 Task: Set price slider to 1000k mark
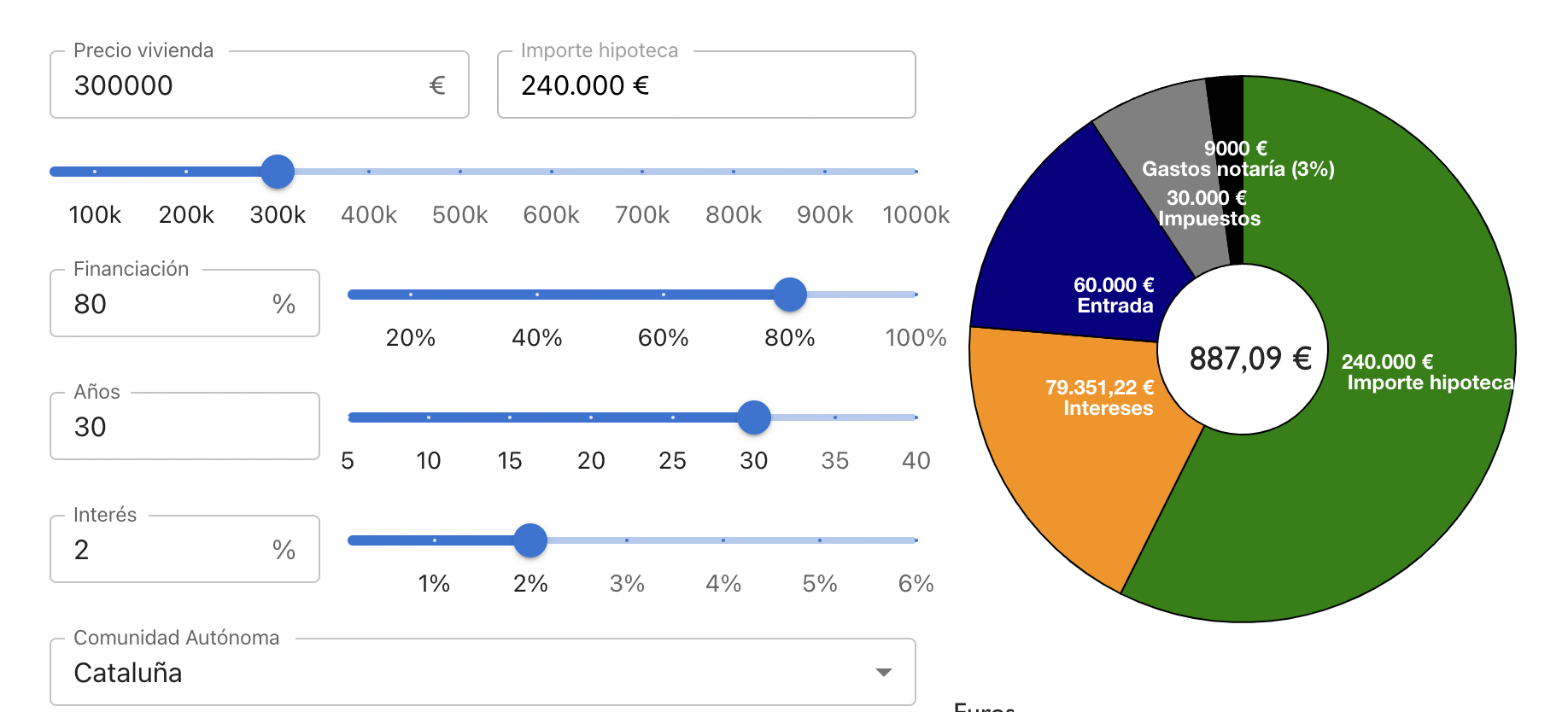point(916,172)
